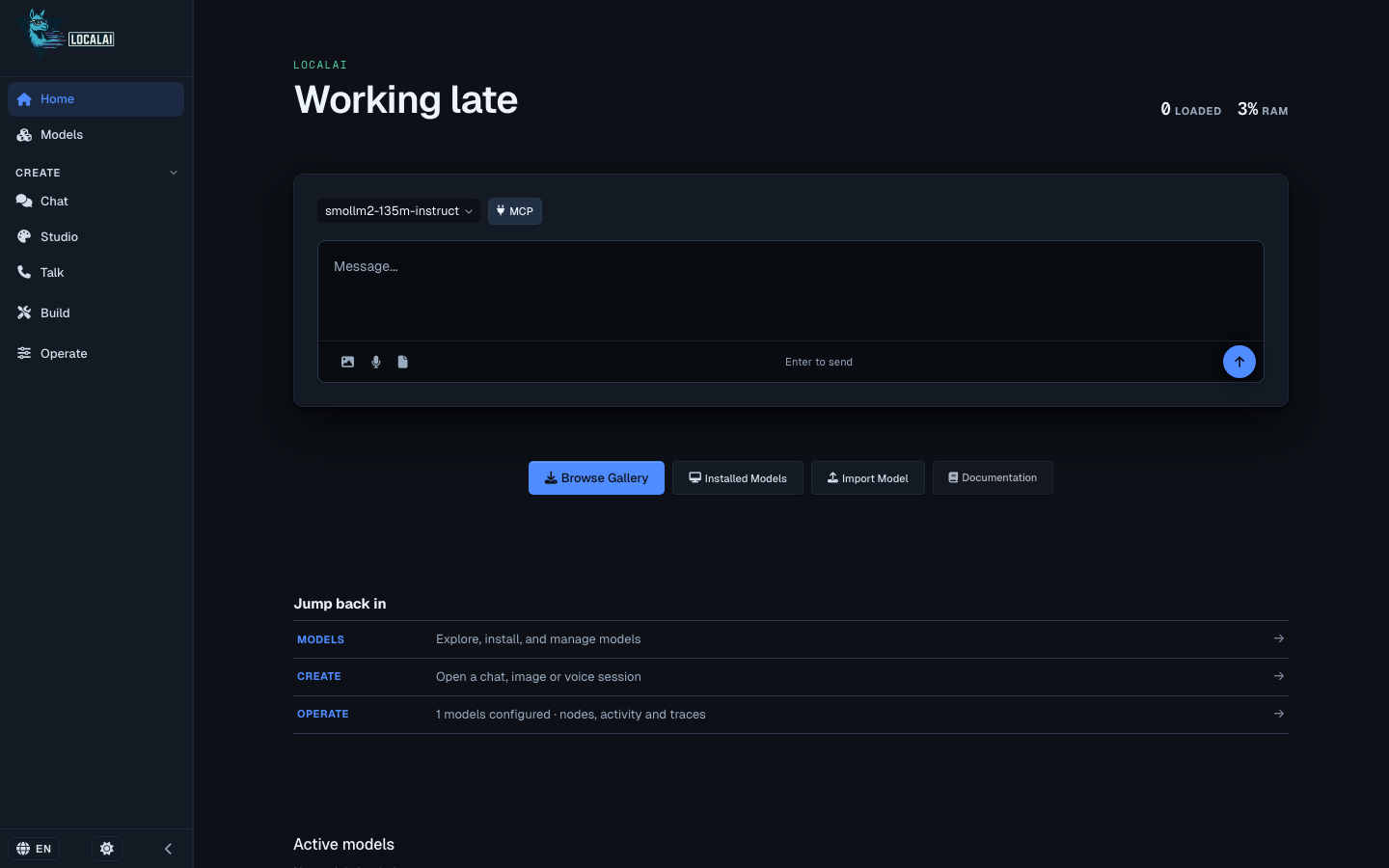This screenshot has width=1389, height=868.
Task: Open Chat in the sidebar
Action: pyautogui.click(x=96, y=202)
